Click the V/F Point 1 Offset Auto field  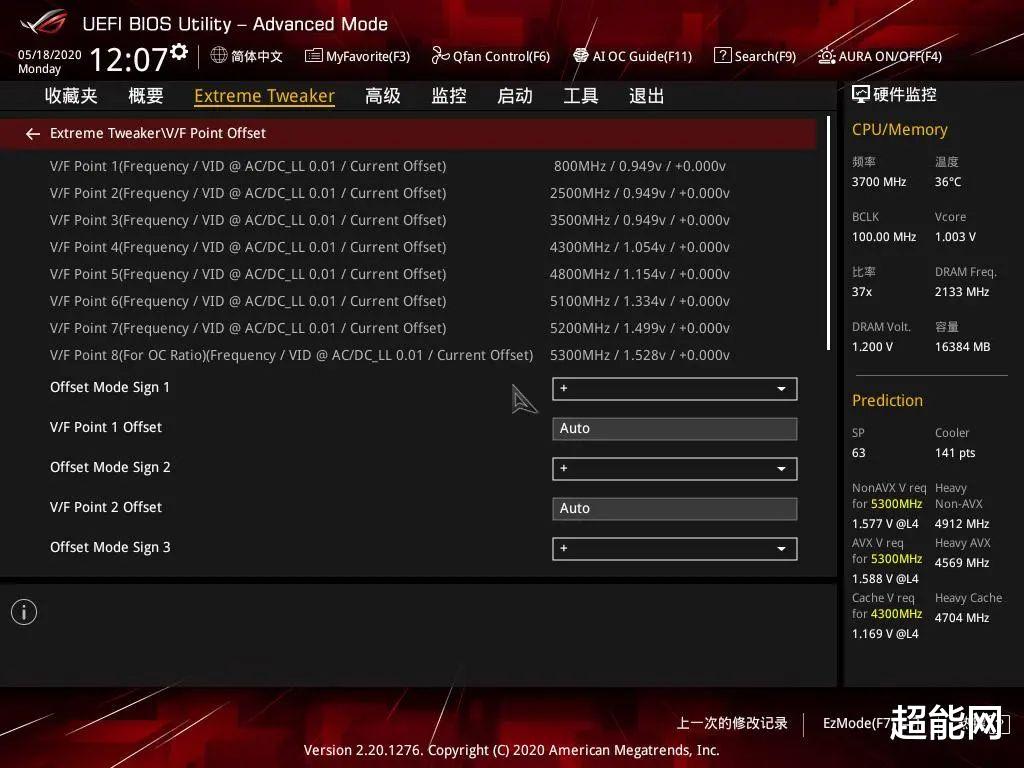click(x=674, y=428)
